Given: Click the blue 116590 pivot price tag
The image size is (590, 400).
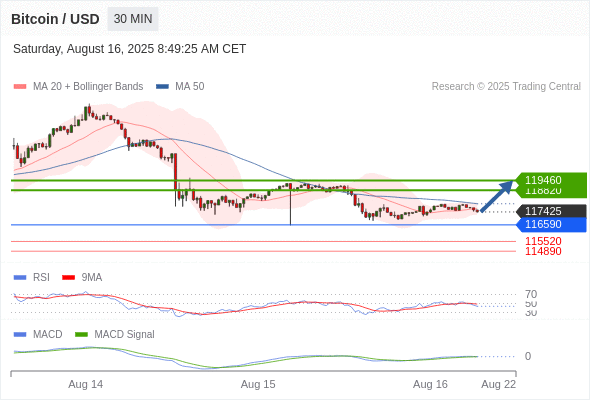Looking at the screenshot, I should (x=551, y=225).
